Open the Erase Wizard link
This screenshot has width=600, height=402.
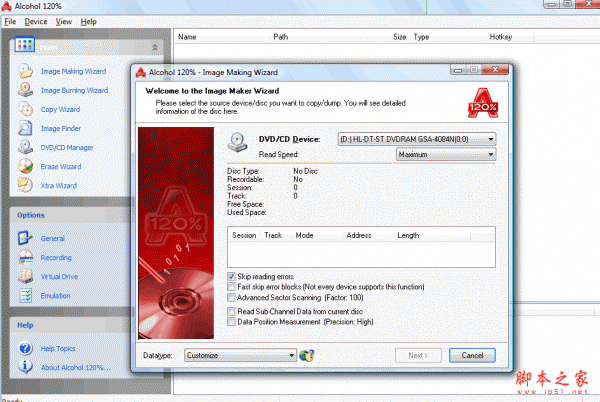[x=61, y=167]
